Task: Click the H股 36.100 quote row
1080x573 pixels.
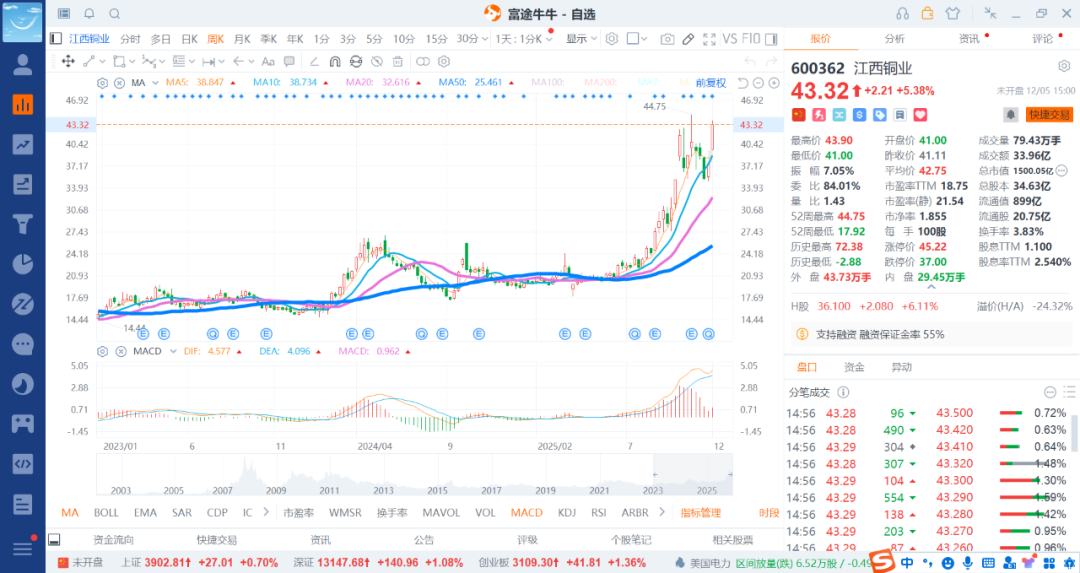Action: (x=931, y=306)
